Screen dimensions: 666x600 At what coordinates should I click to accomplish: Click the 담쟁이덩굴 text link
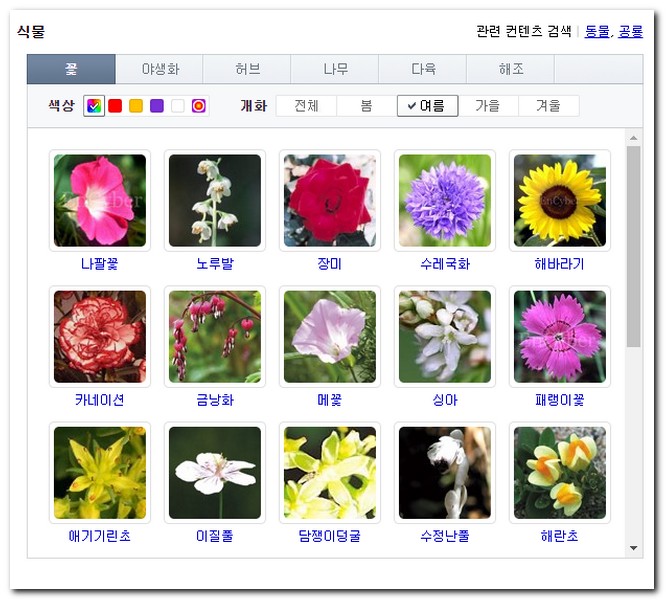point(330,536)
